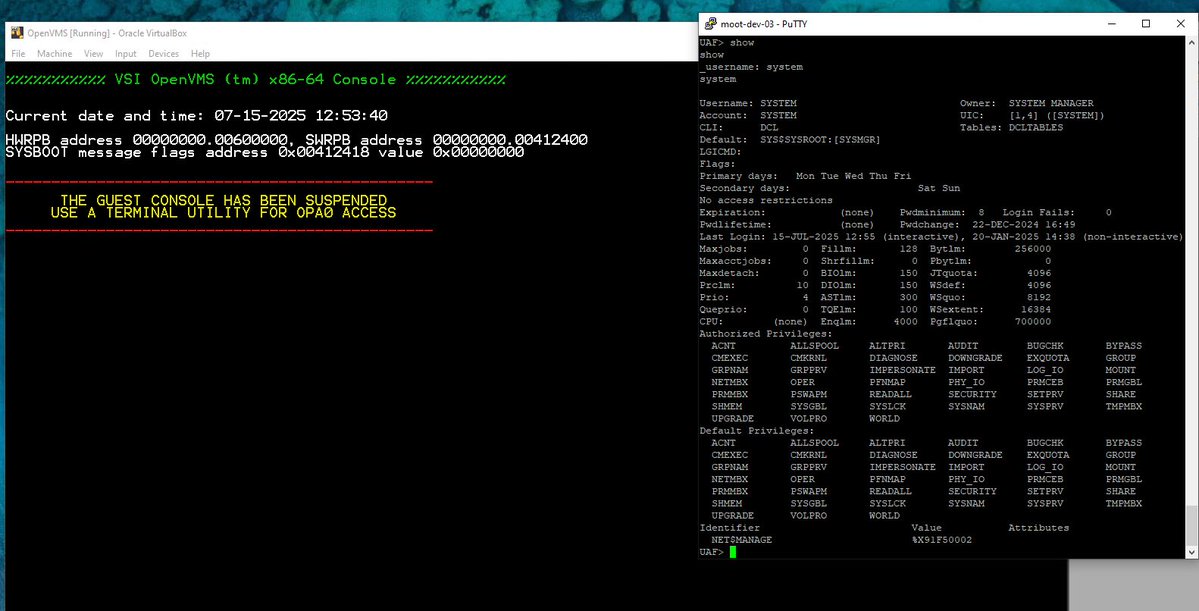Click SECURITY under Default Privileges
This screenshot has height=611, width=1199.
(x=973, y=491)
